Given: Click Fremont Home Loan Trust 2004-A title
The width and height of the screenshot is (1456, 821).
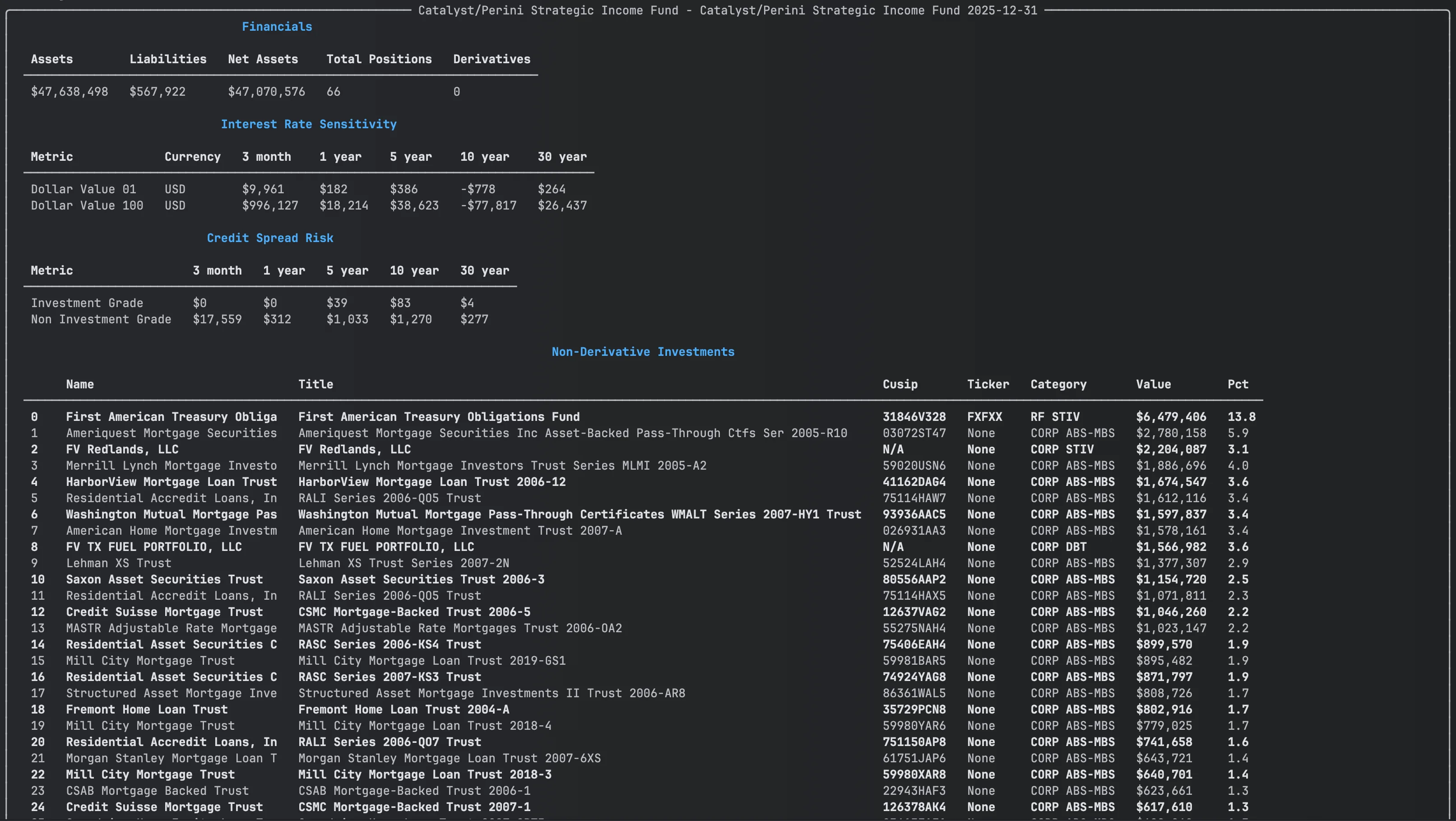Looking at the screenshot, I should click(x=403, y=709).
